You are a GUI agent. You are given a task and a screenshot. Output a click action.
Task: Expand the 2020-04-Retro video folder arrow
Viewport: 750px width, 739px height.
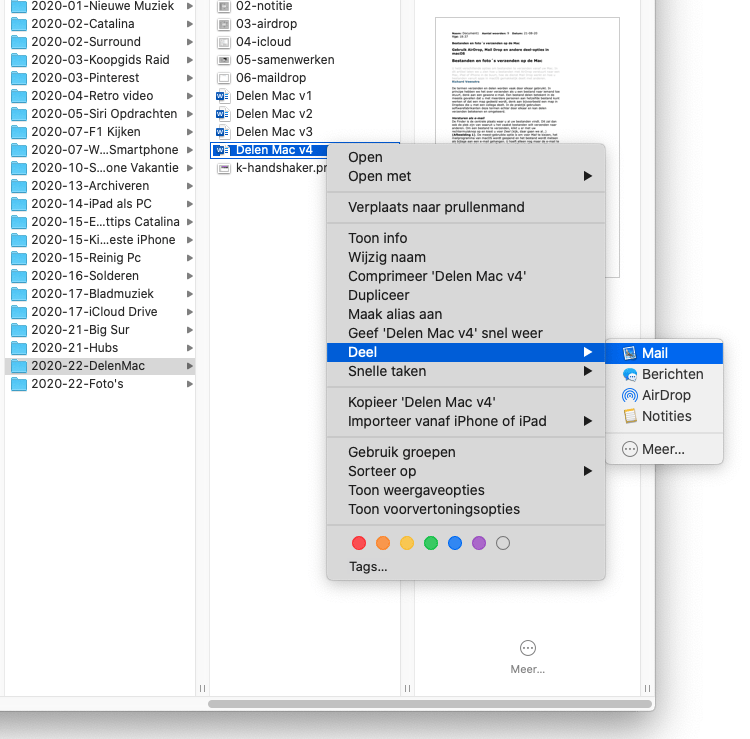click(189, 96)
